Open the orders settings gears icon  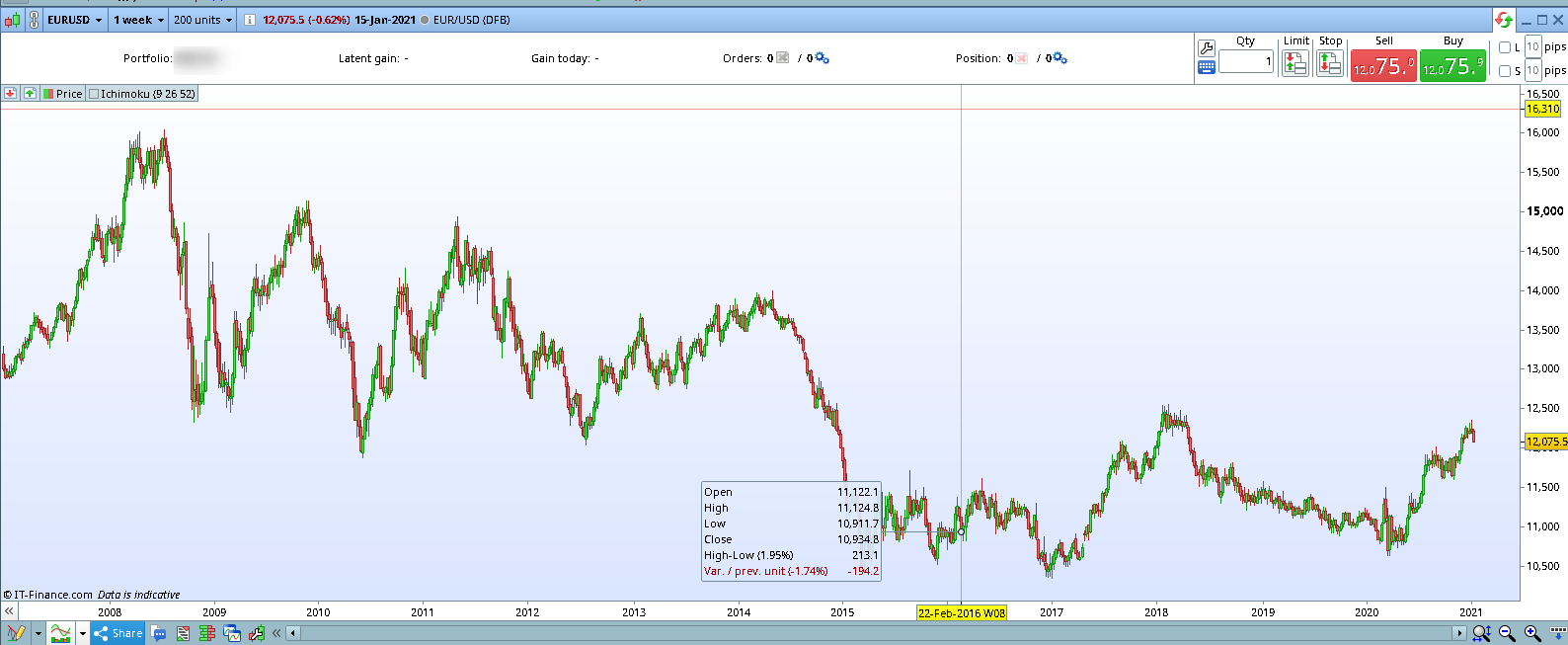(822, 58)
